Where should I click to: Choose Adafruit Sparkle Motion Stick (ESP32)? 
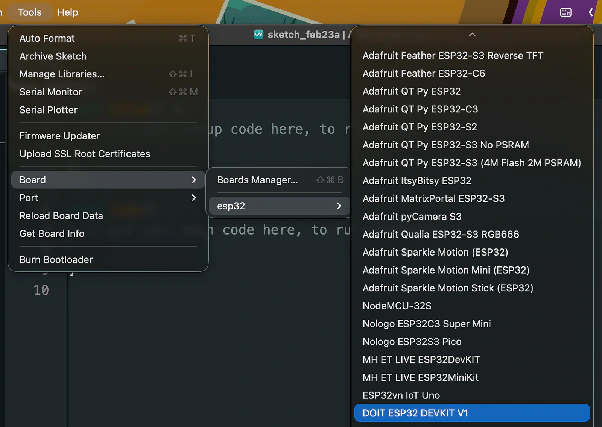(x=472, y=288)
